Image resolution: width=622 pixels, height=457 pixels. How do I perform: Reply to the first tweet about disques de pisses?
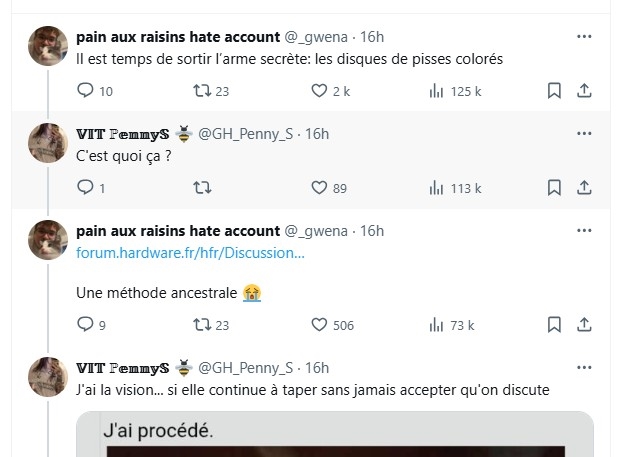coord(85,91)
